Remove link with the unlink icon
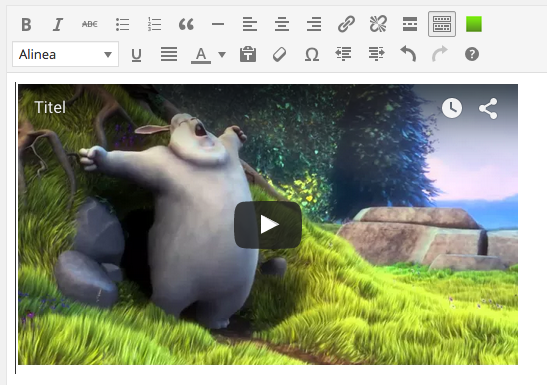 pos(378,24)
